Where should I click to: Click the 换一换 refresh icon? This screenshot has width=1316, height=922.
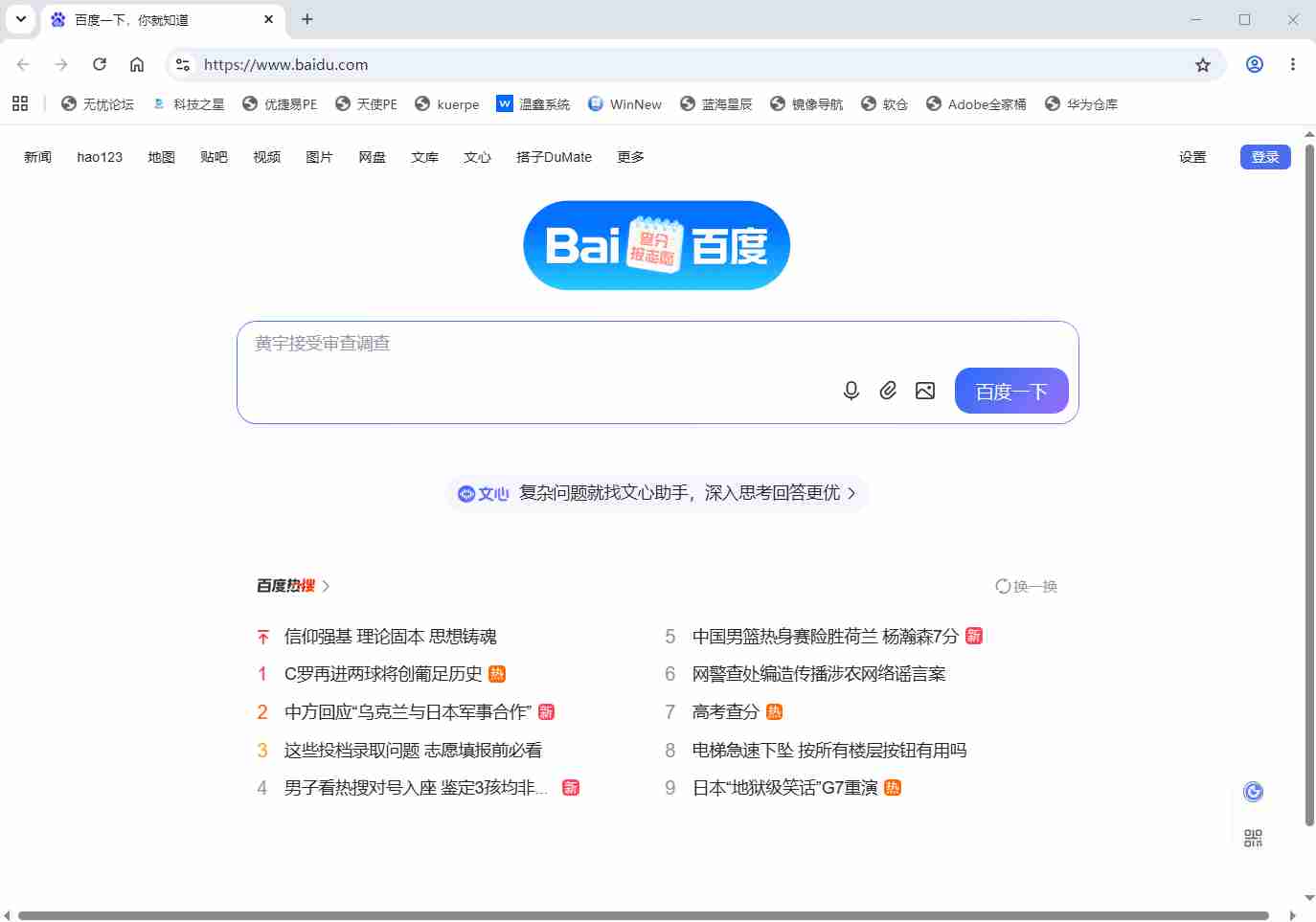pyautogui.click(x=1003, y=586)
